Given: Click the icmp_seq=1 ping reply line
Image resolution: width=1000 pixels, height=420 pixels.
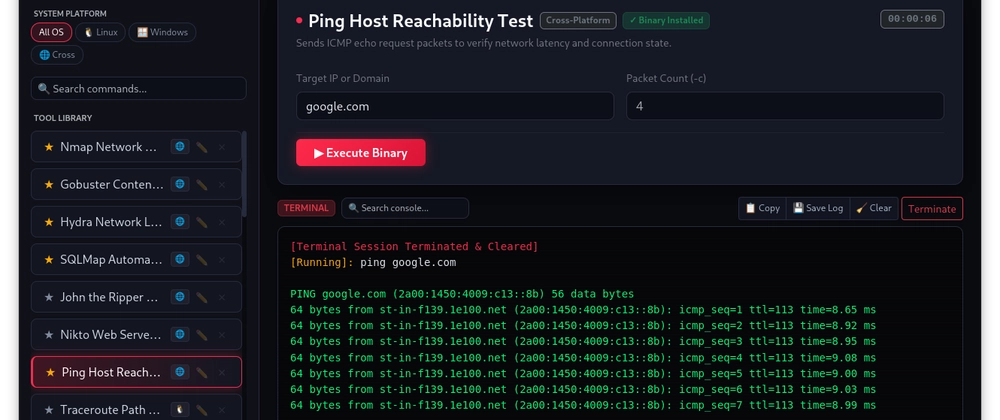Looking at the screenshot, I should (583, 310).
